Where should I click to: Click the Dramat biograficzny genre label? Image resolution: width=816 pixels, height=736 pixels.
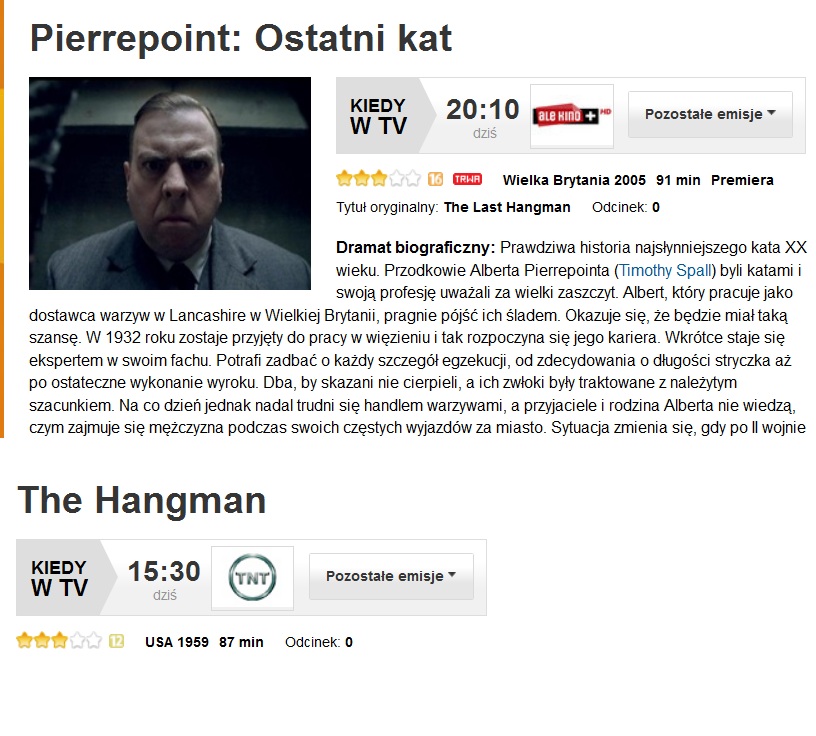click(x=415, y=247)
